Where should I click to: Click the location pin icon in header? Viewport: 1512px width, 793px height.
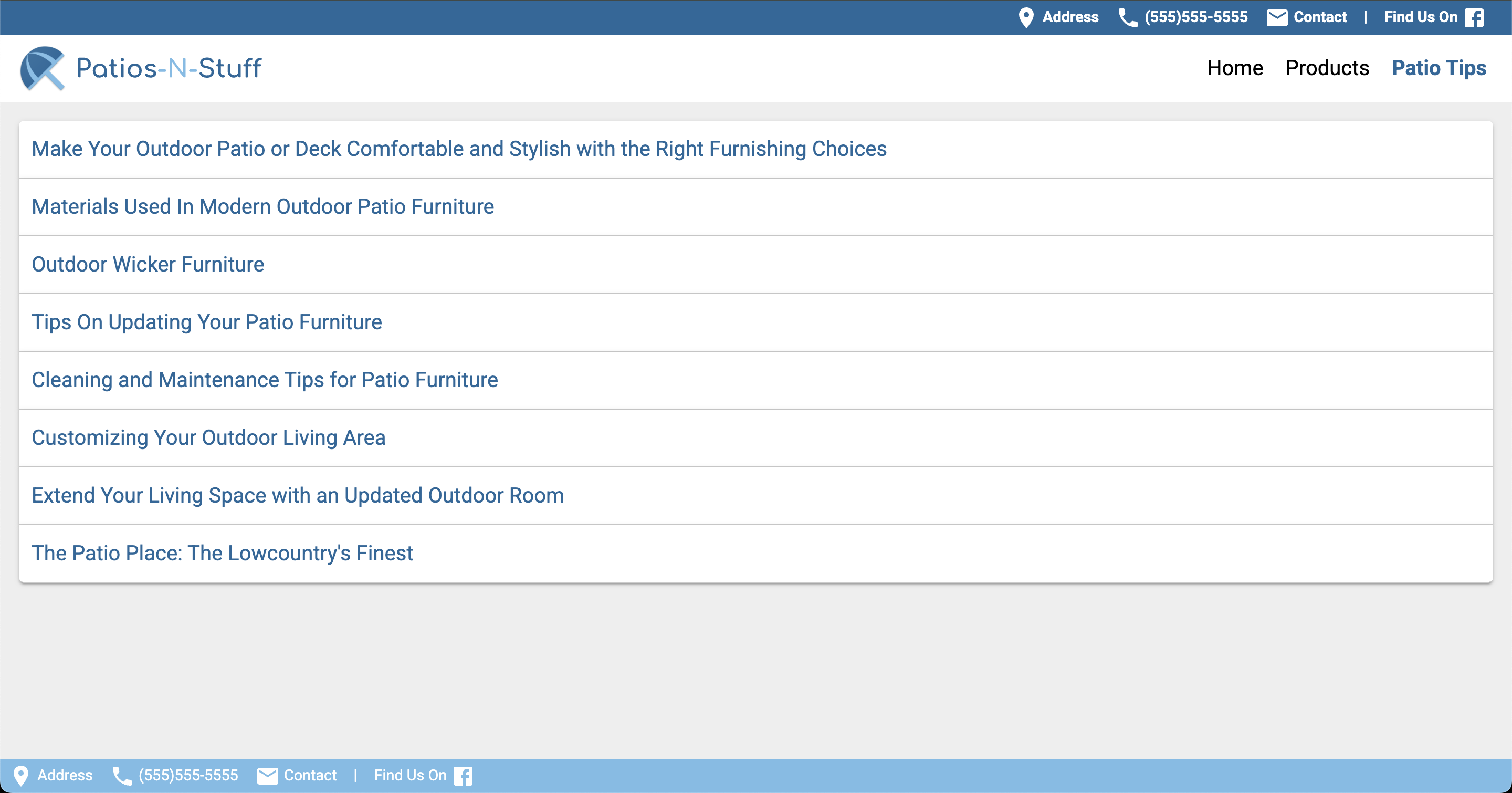tap(1026, 18)
